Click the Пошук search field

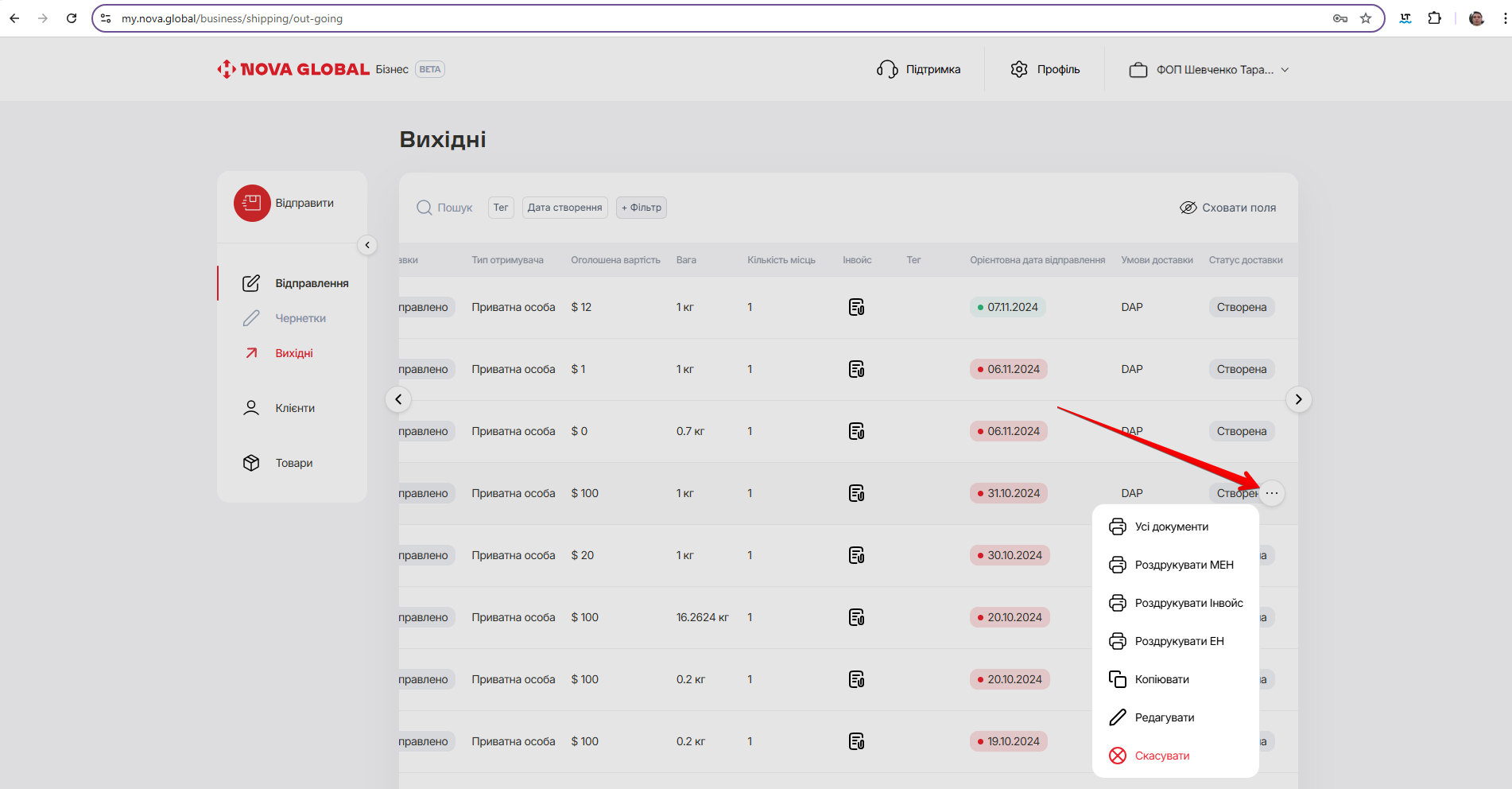tap(445, 208)
